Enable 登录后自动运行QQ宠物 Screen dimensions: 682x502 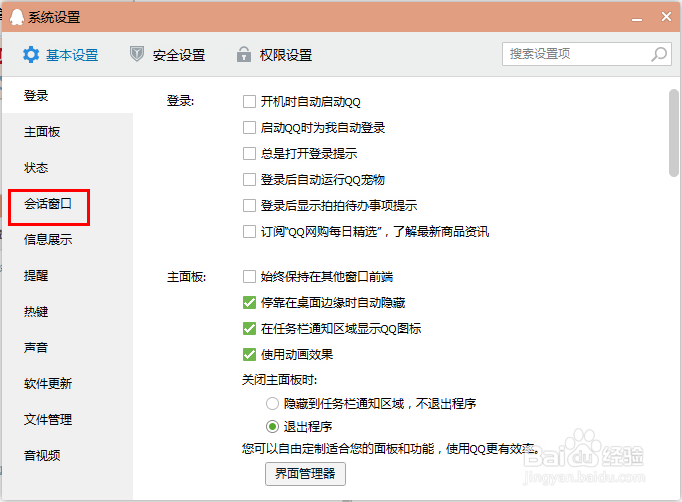coord(249,180)
